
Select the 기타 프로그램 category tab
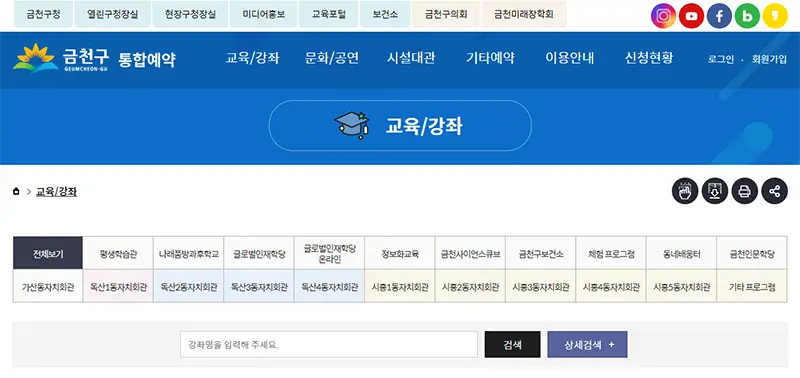(x=752, y=286)
